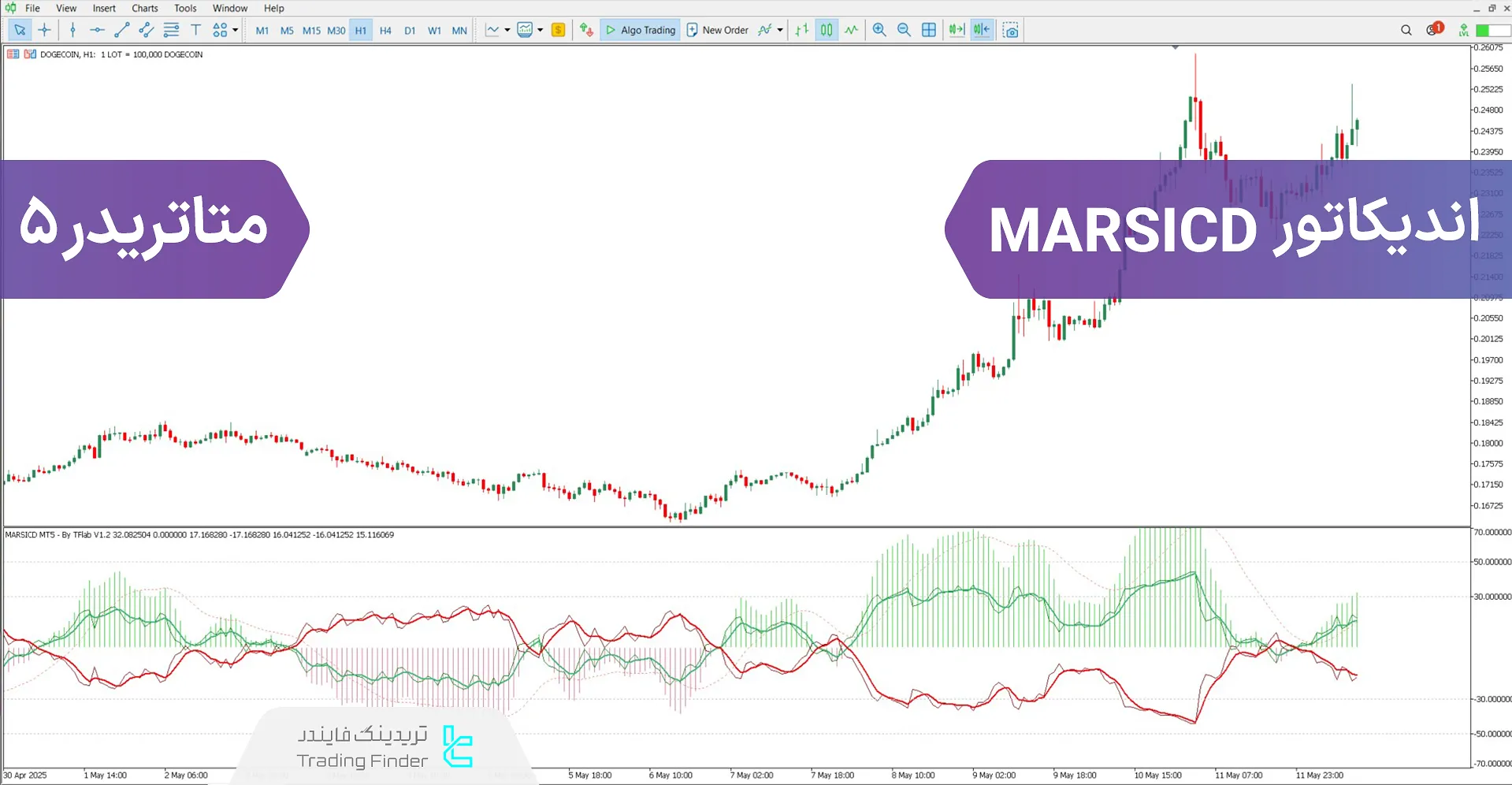Toggle Algo Trading on

point(639,29)
